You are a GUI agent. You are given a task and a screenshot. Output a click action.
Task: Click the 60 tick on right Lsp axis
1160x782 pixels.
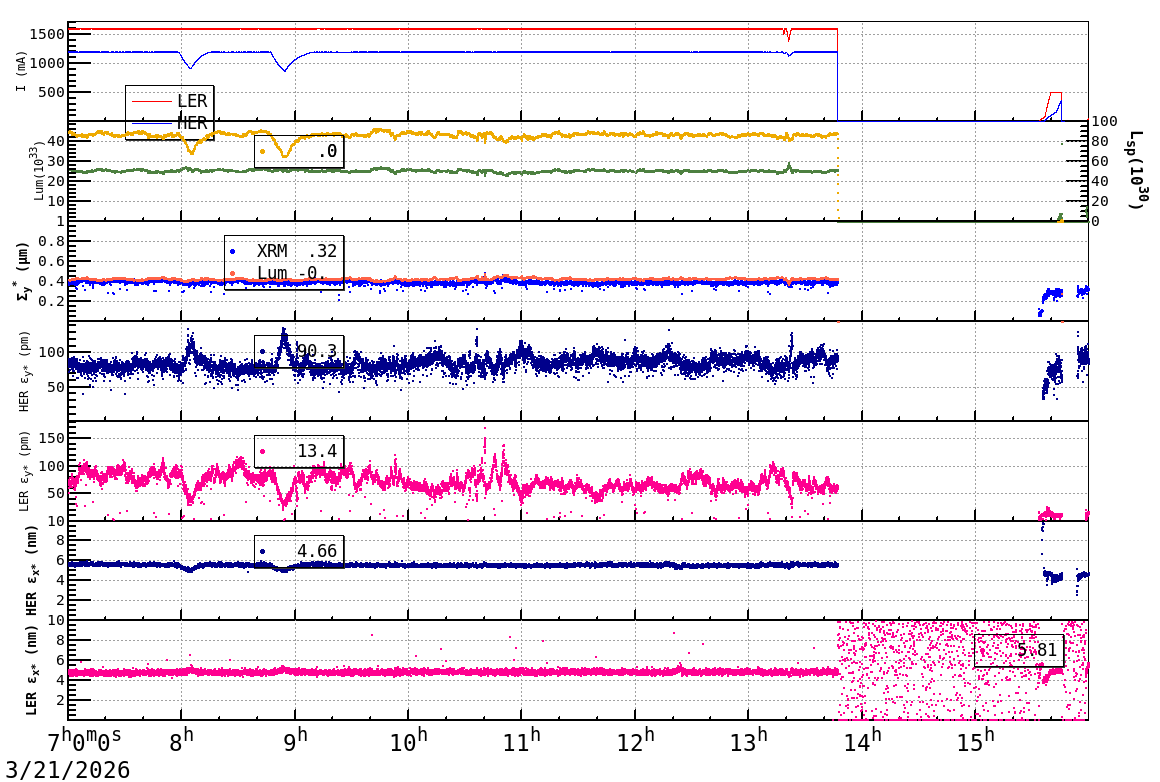1101,161
